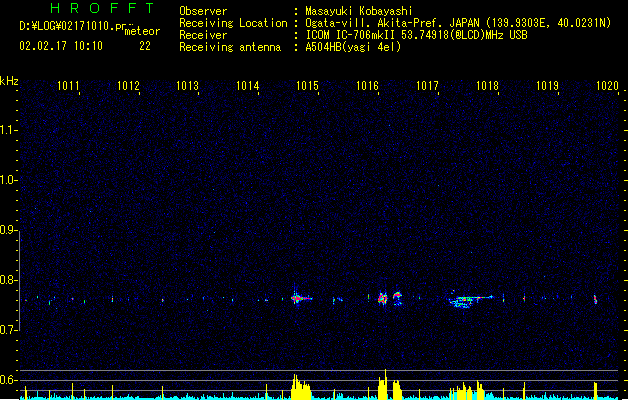Click the small echo near 1020
629x400 pixels.
pyautogui.click(x=595, y=299)
